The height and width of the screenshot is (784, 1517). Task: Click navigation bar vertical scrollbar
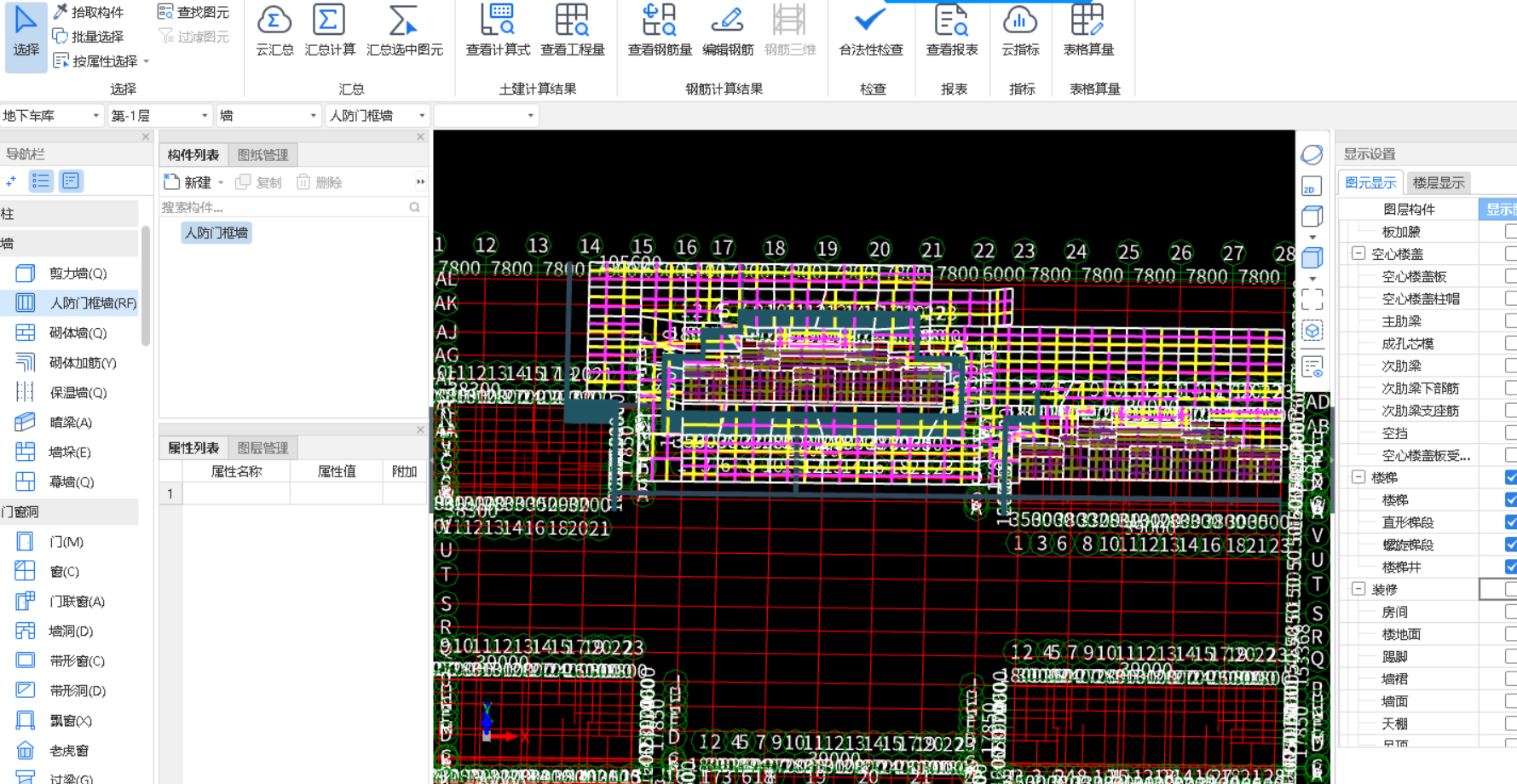click(x=146, y=285)
